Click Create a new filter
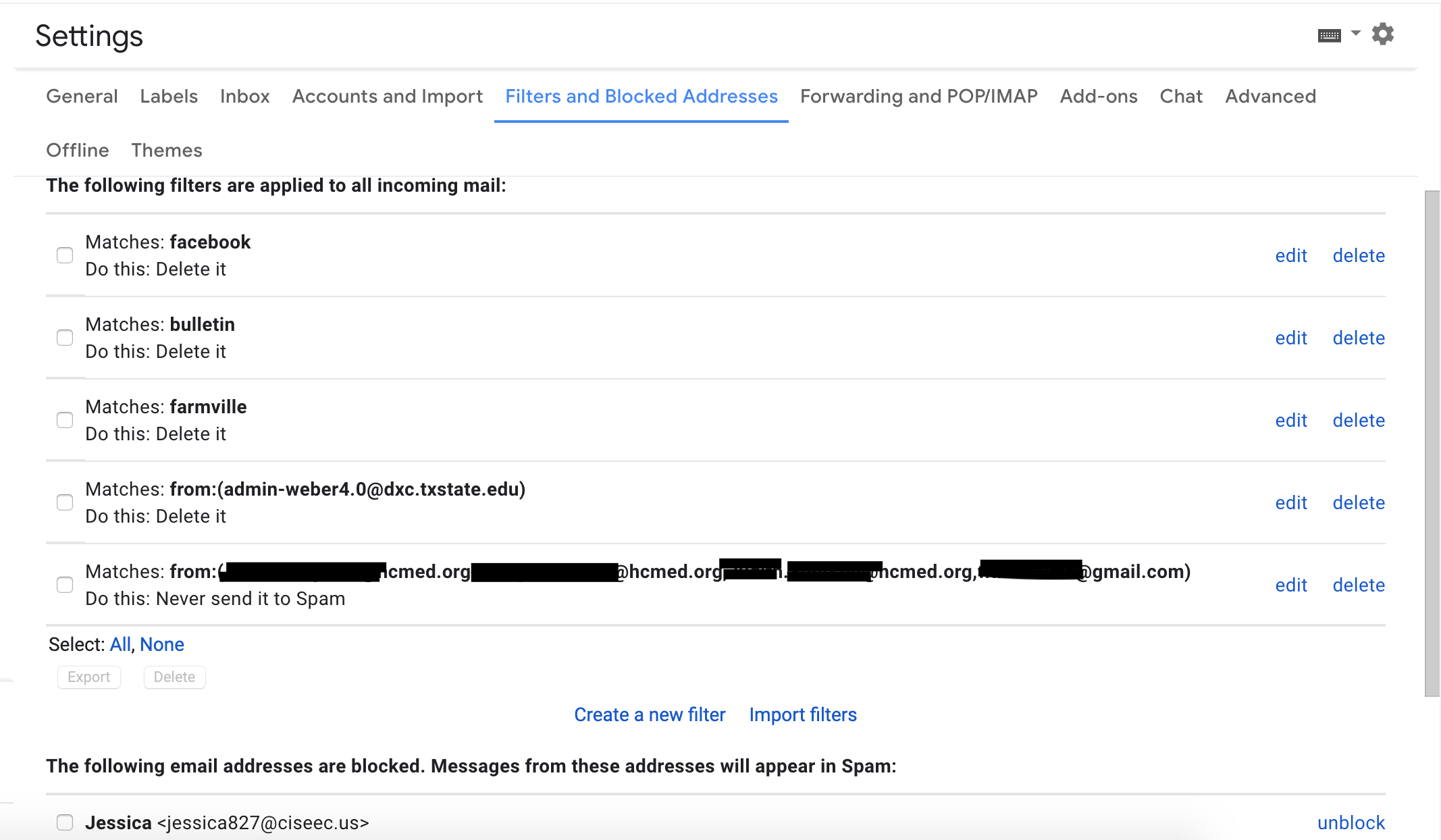1441x840 pixels. click(x=649, y=714)
